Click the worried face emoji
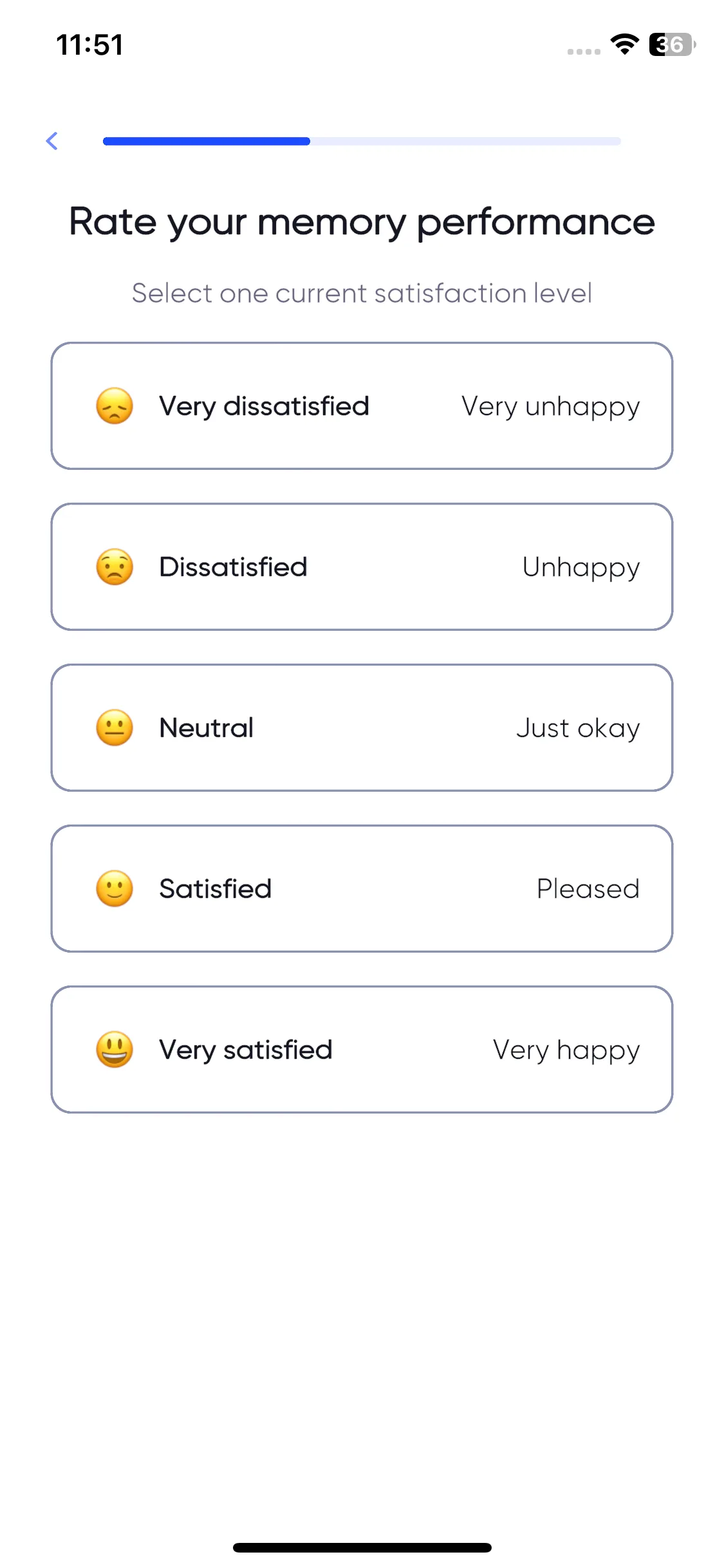The width and height of the screenshot is (724, 1568). click(115, 567)
